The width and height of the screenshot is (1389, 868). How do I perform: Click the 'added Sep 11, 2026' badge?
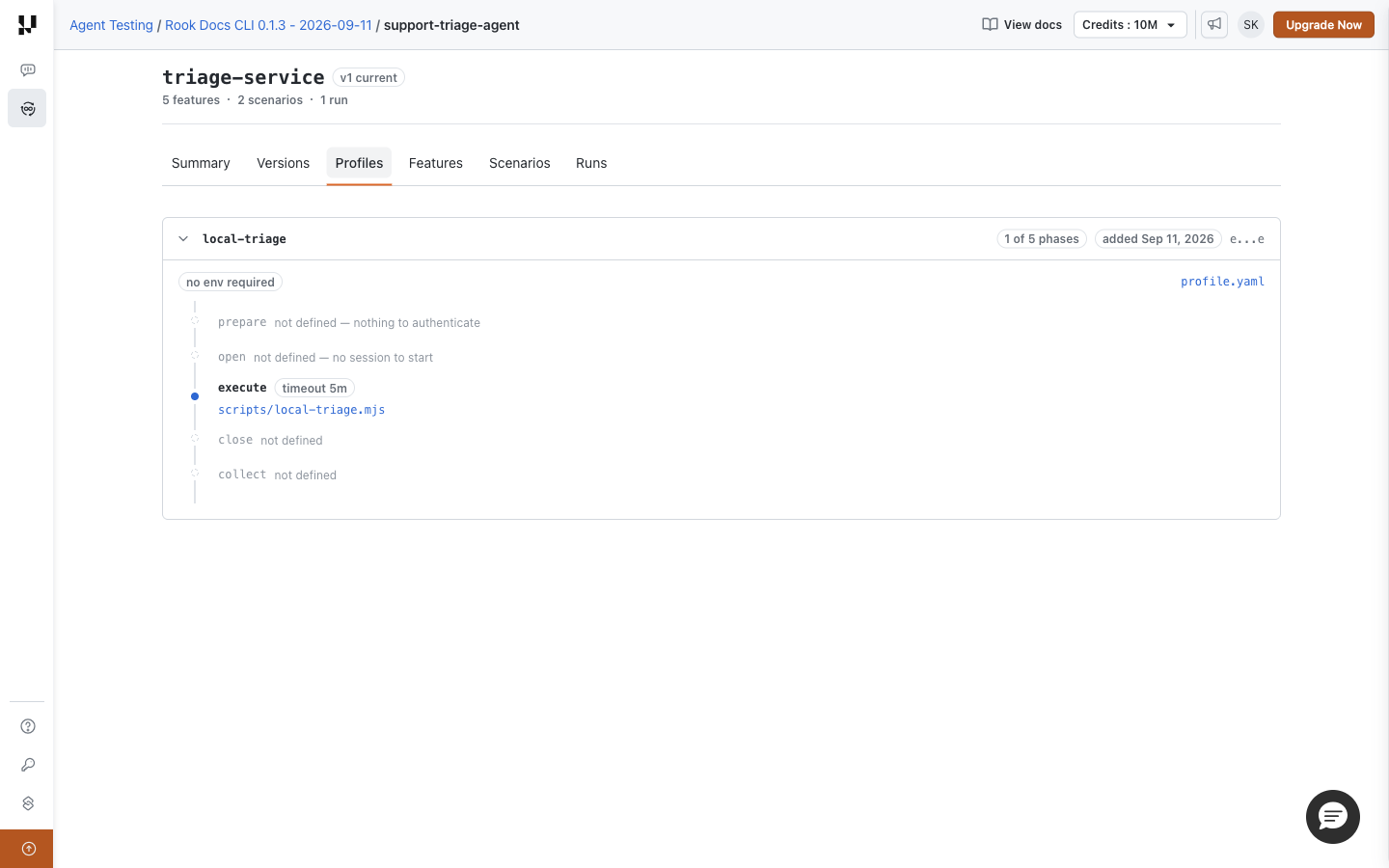coord(1158,239)
